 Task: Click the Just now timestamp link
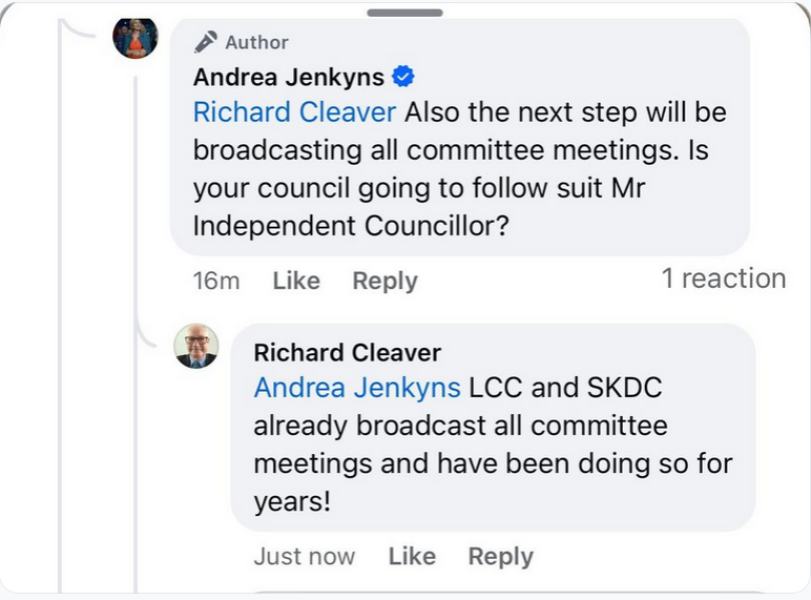tap(304, 556)
